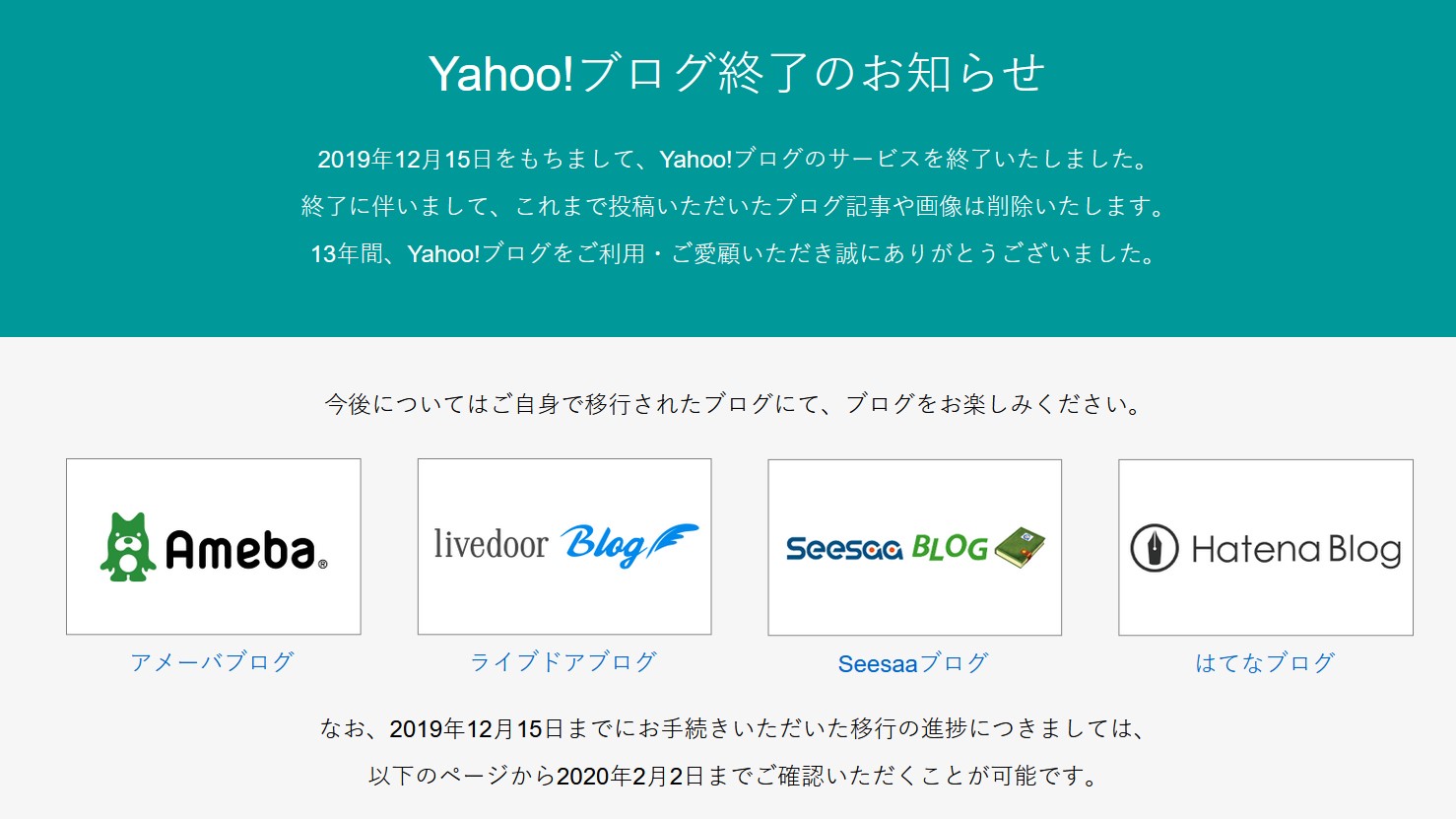Viewport: 1456px width, 819px height.
Task: Click the sentence starting with 今後については
Action: 734,404
